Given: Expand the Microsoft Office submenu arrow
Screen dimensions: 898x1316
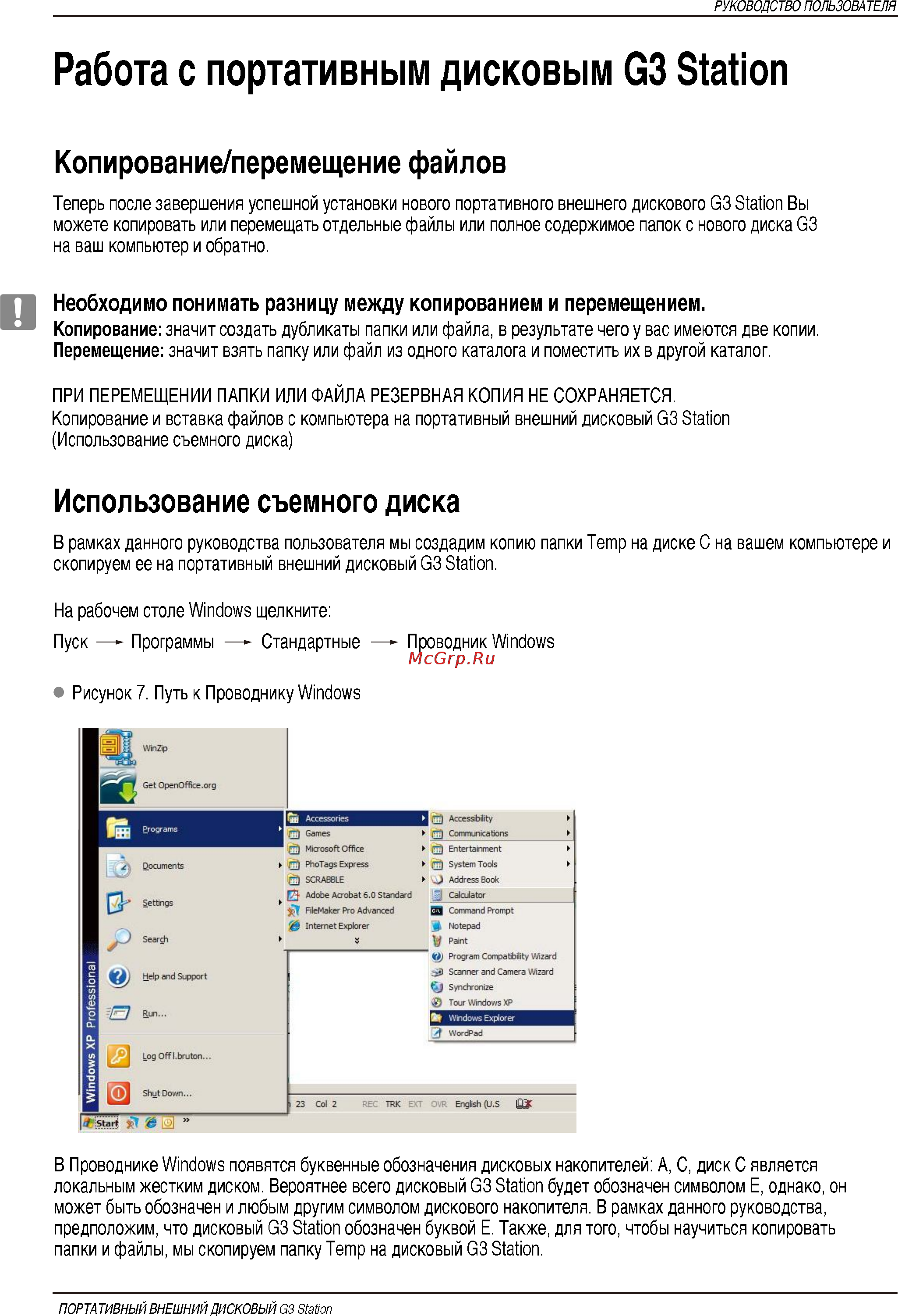Looking at the screenshot, I should pos(423,849).
